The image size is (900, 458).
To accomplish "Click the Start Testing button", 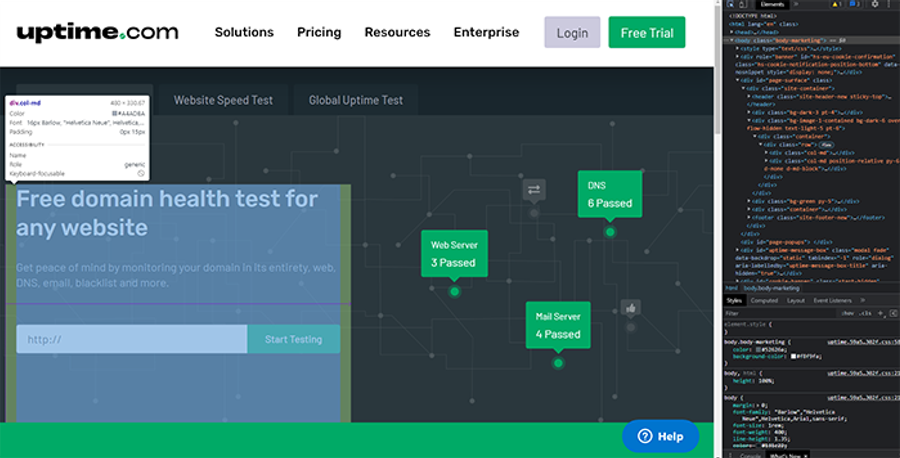I will tap(293, 339).
